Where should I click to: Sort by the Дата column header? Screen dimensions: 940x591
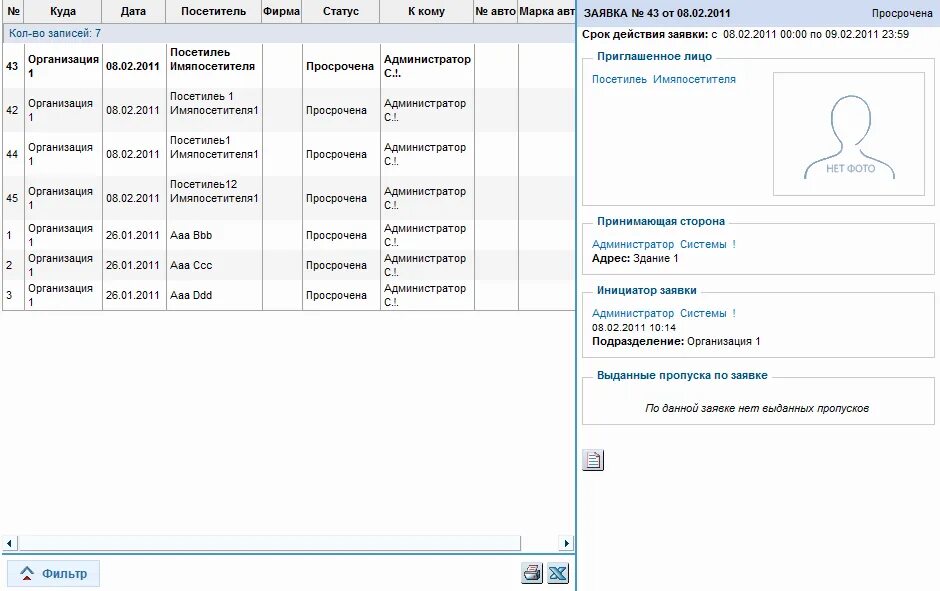(x=133, y=11)
